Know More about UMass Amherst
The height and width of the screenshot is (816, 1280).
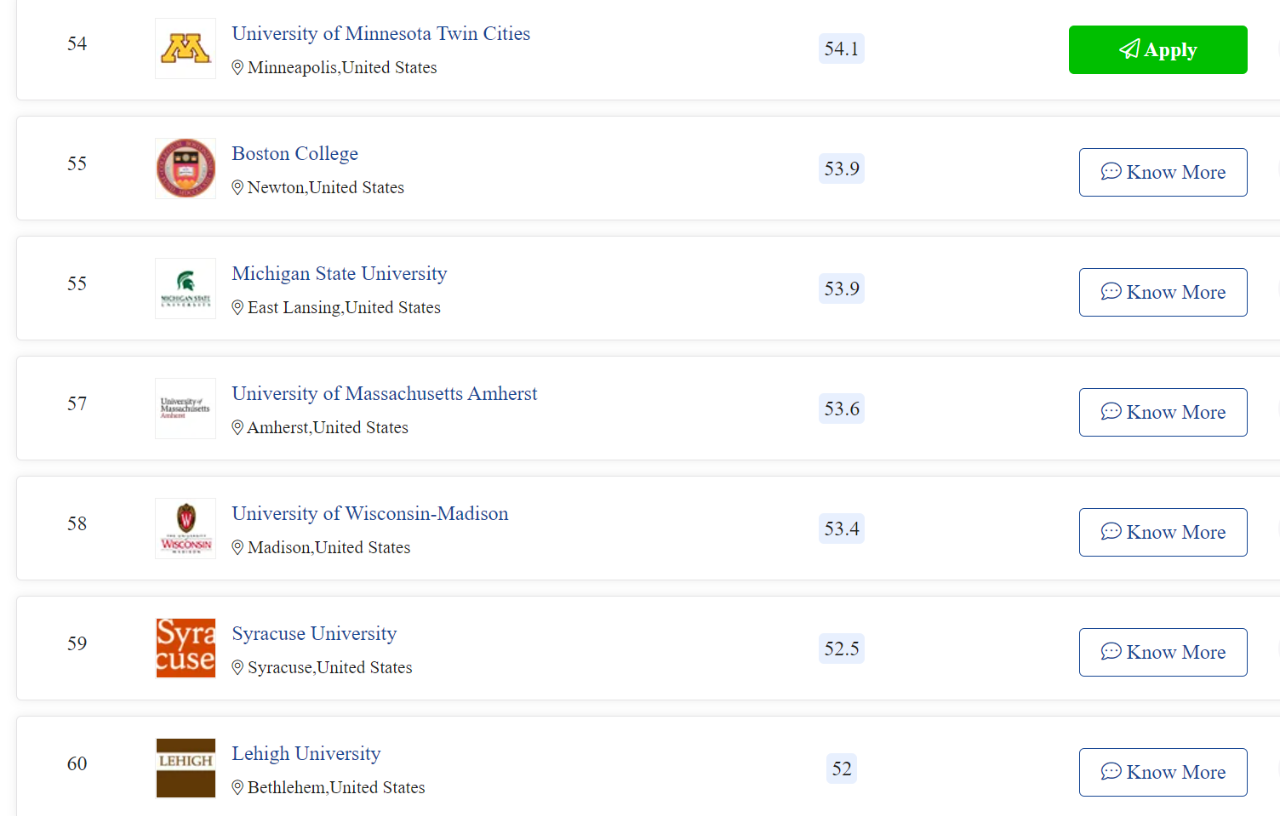pyautogui.click(x=1163, y=412)
